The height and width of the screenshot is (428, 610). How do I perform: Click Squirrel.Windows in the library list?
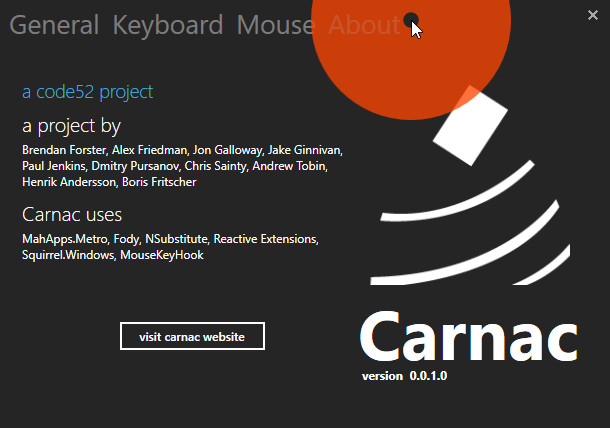coord(68,255)
